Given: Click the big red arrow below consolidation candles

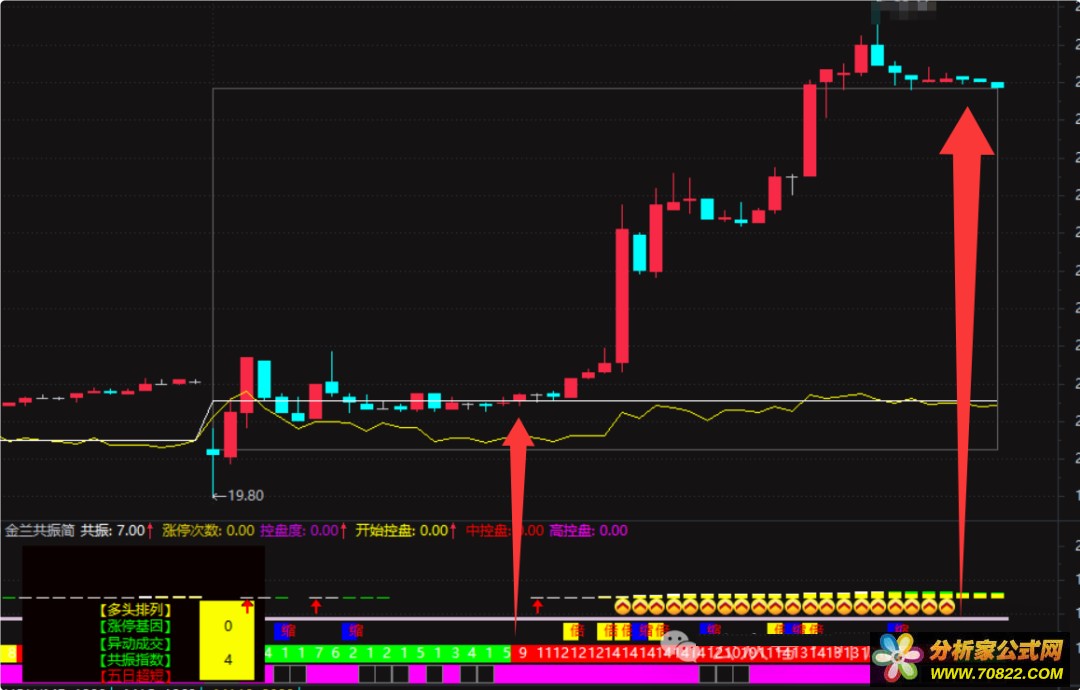Looking at the screenshot, I should (x=517, y=523).
